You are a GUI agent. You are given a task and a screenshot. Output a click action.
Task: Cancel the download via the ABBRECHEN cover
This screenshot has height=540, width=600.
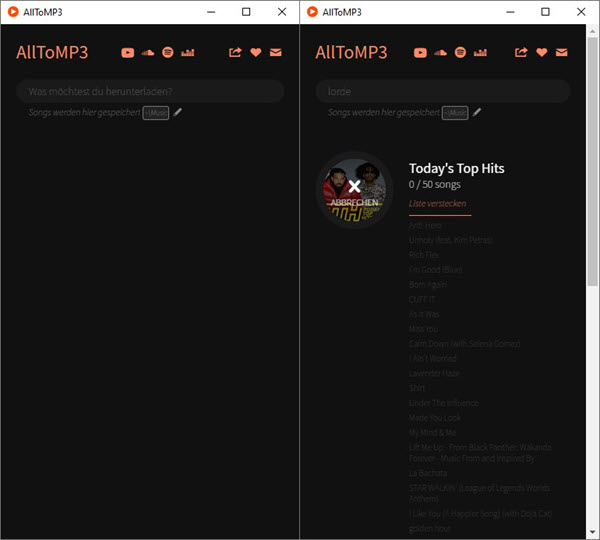(x=354, y=190)
